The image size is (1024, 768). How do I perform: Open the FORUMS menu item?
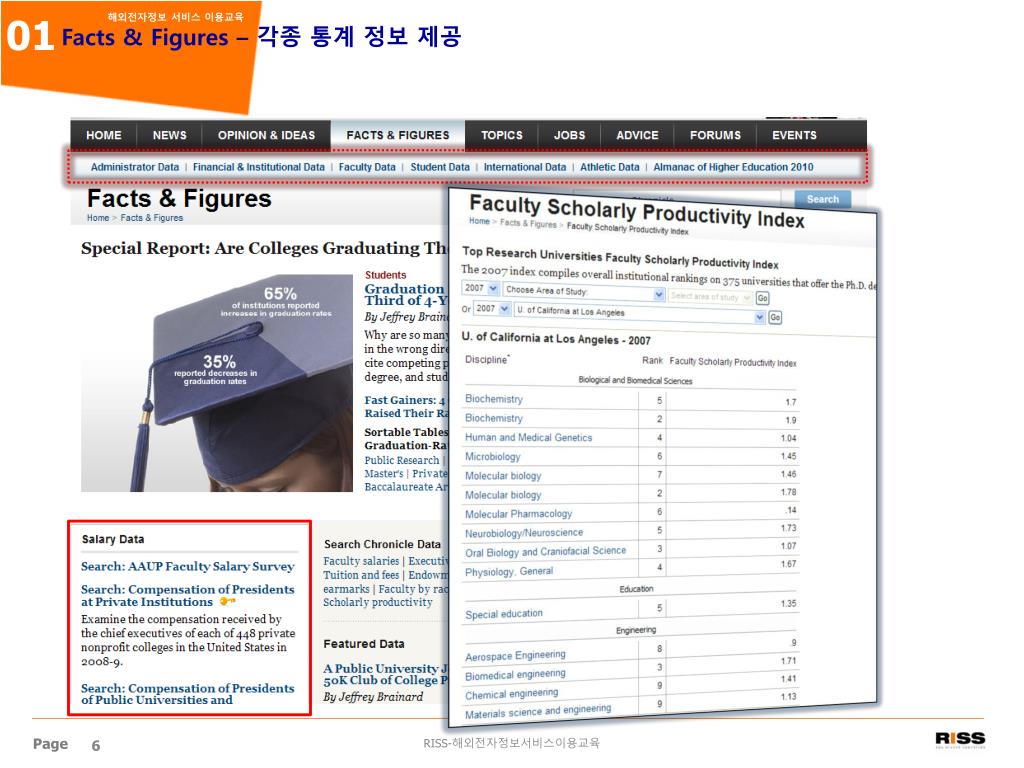[x=715, y=135]
